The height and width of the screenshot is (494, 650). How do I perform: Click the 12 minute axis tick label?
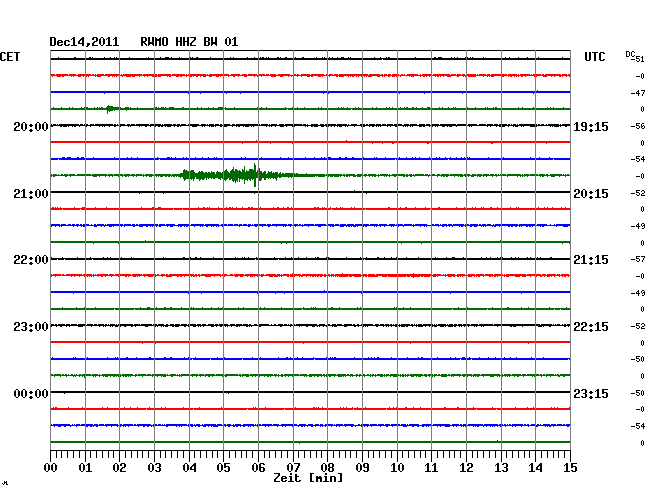point(466,468)
